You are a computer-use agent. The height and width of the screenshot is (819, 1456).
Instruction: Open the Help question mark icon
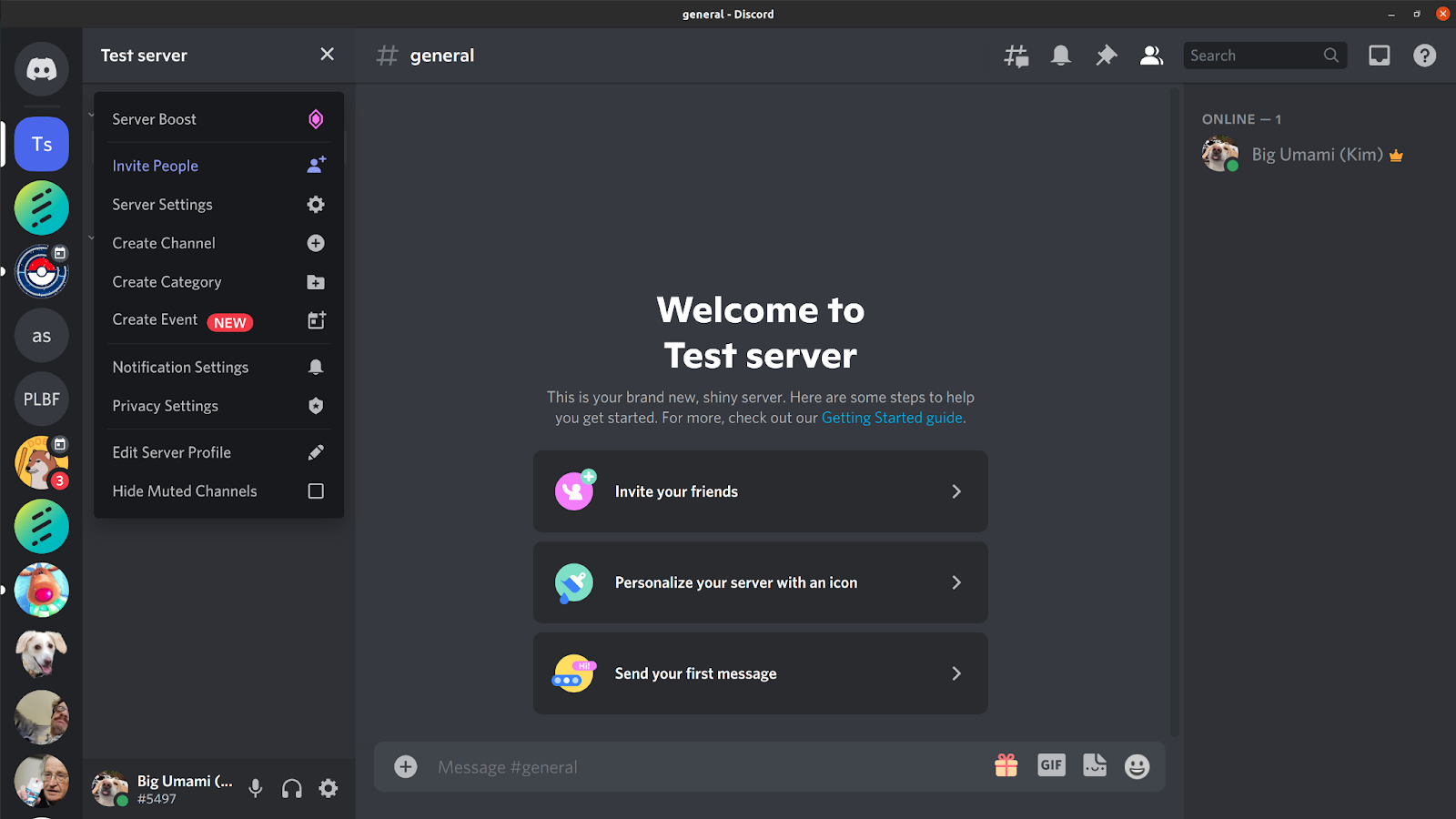[1424, 56]
